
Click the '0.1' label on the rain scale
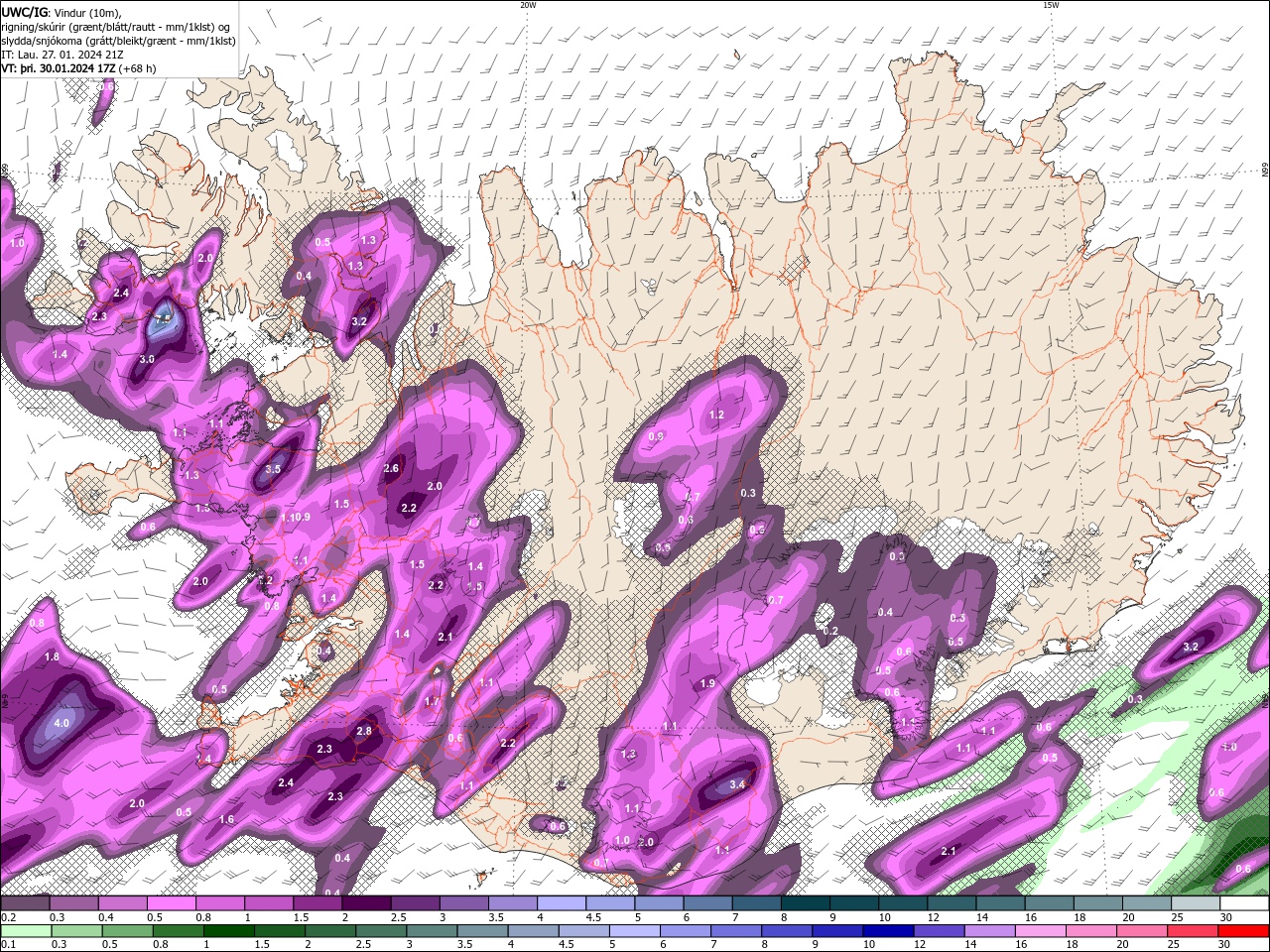pyautogui.click(x=7, y=945)
